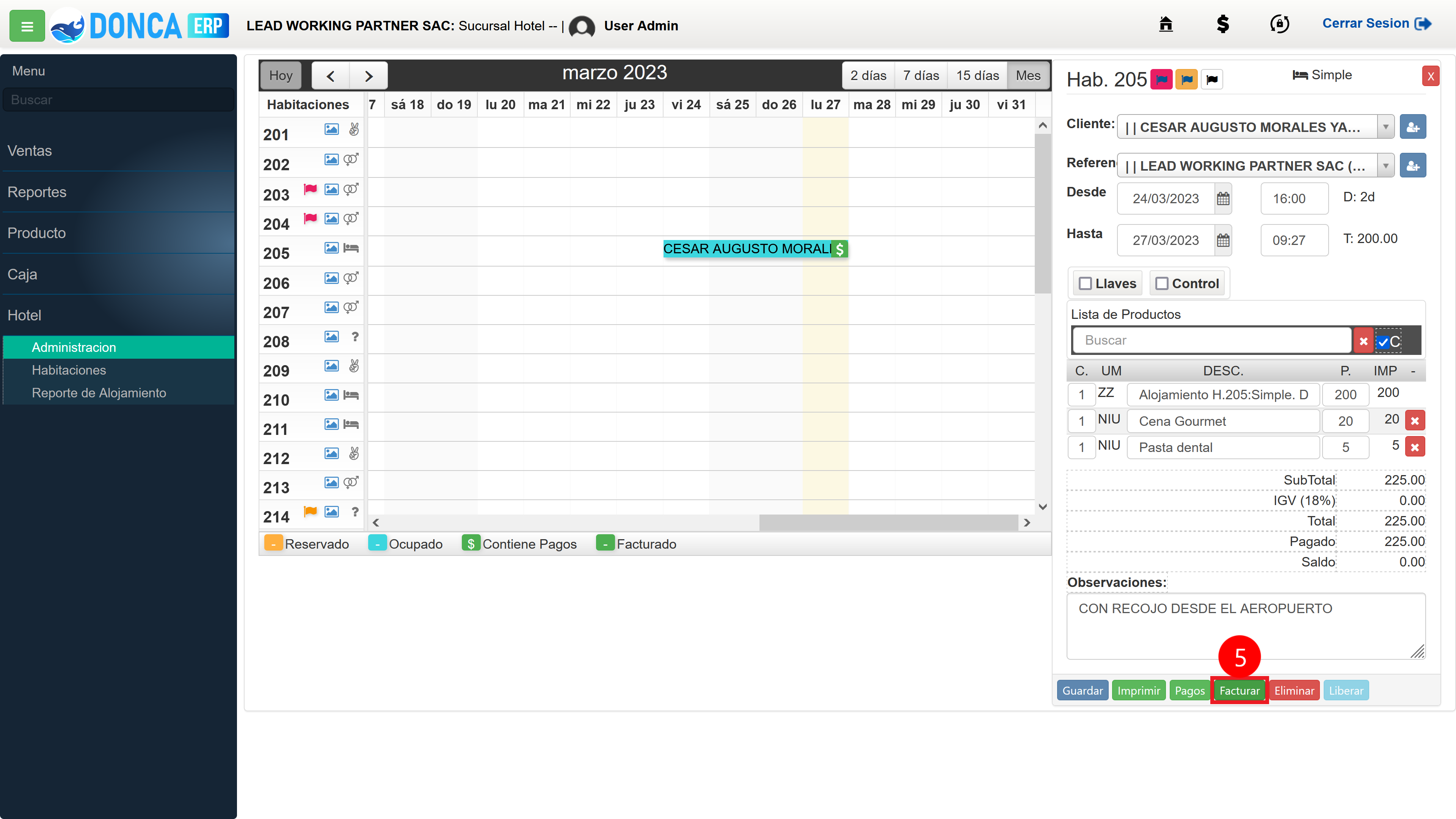The width and height of the screenshot is (1456, 819).
Task: Open the Desde date calendar icon
Action: pyautogui.click(x=1222, y=198)
